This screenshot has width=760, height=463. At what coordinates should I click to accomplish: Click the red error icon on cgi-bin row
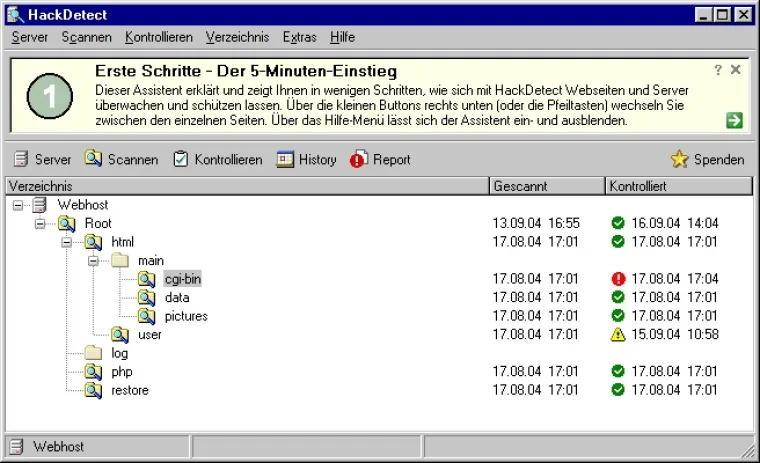coord(618,279)
